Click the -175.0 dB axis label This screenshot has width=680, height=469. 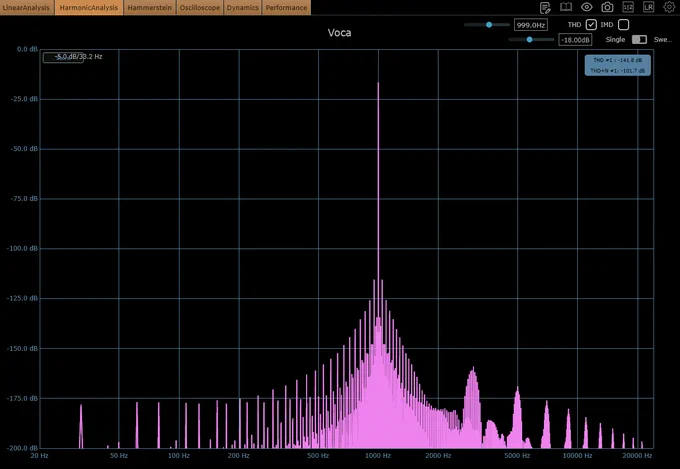point(23,398)
